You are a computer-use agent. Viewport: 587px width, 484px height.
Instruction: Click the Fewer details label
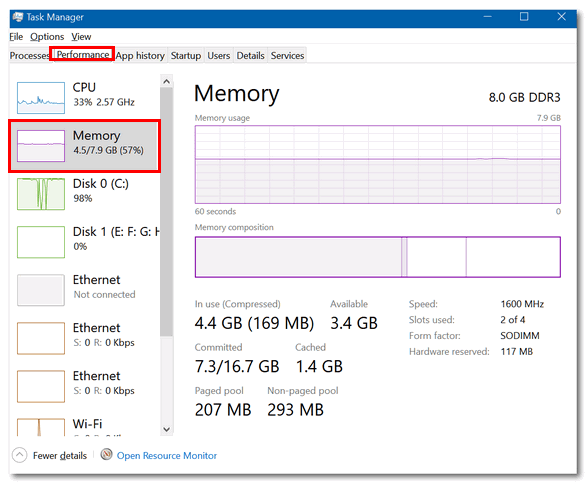(60, 456)
